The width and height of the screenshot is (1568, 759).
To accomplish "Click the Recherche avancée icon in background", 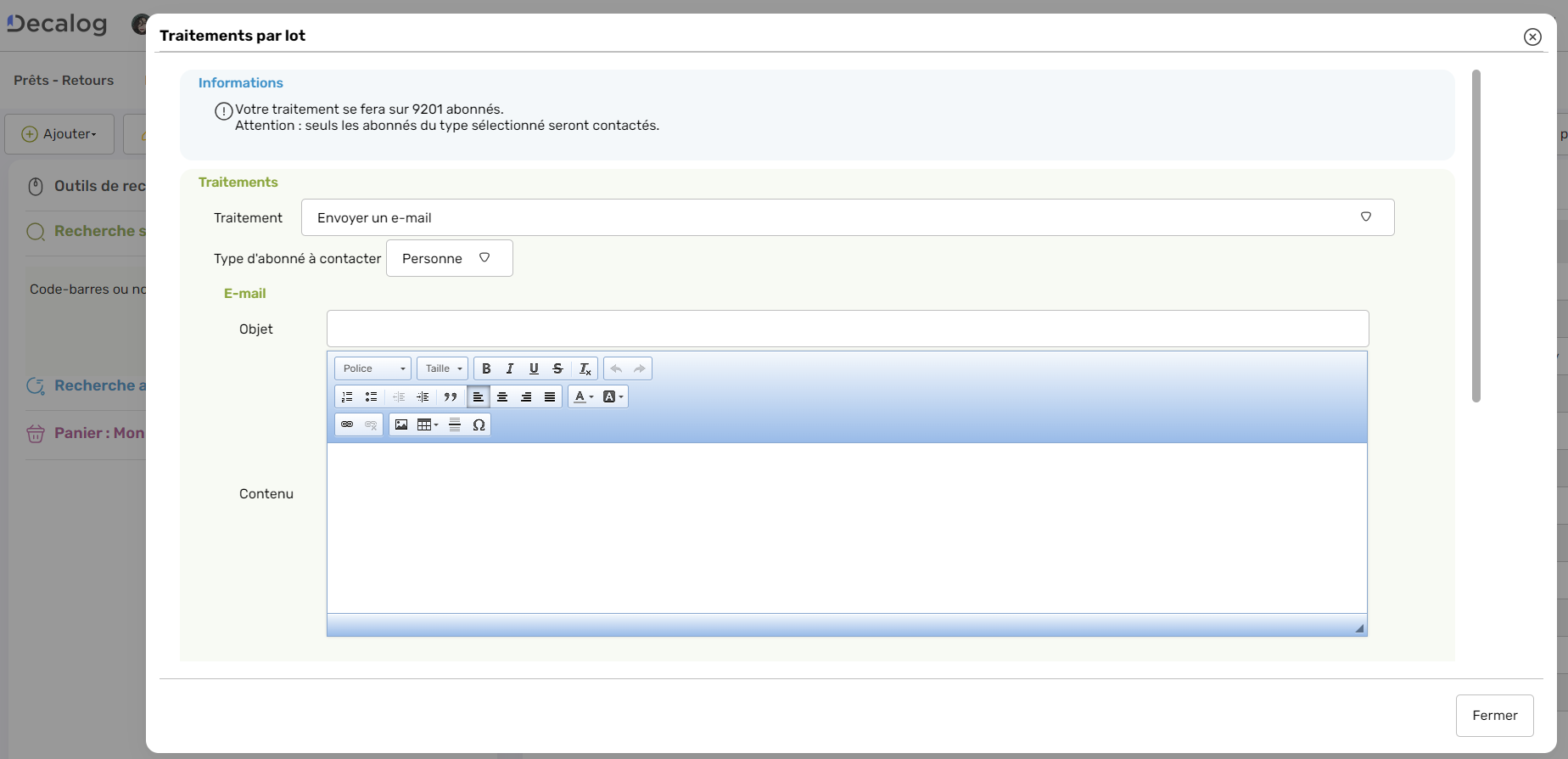I will click(x=36, y=386).
